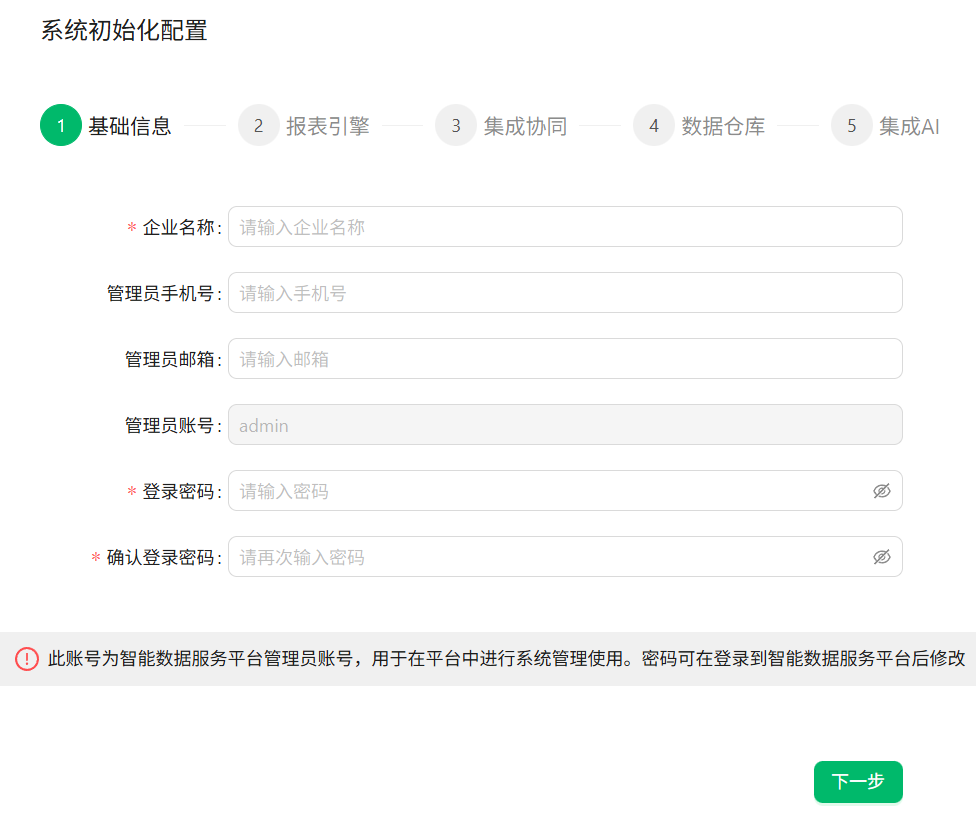Click the red warning icon in notice bar
The width and height of the screenshot is (976, 814).
[27, 659]
